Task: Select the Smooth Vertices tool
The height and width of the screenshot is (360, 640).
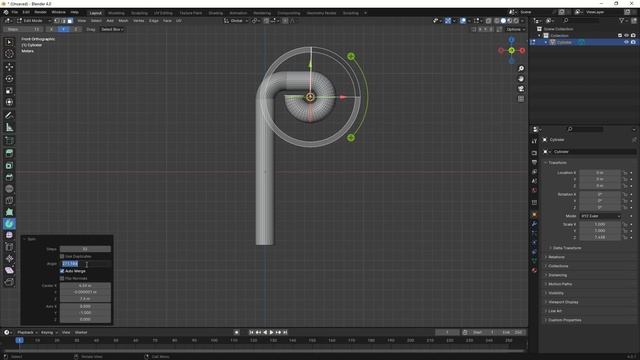Action: [9, 236]
